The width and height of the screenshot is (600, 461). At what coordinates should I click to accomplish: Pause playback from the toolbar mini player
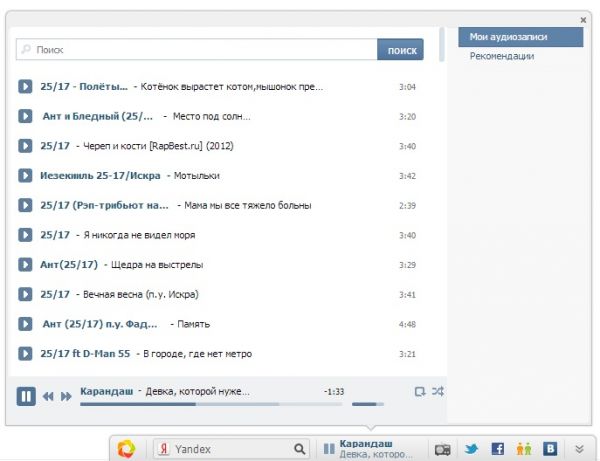tap(328, 449)
